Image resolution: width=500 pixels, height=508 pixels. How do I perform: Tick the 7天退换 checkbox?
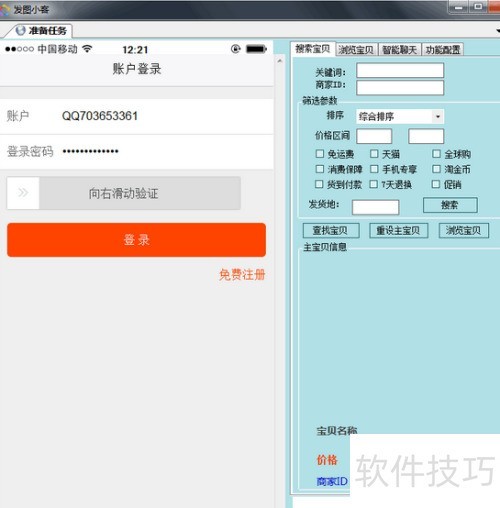(374, 184)
